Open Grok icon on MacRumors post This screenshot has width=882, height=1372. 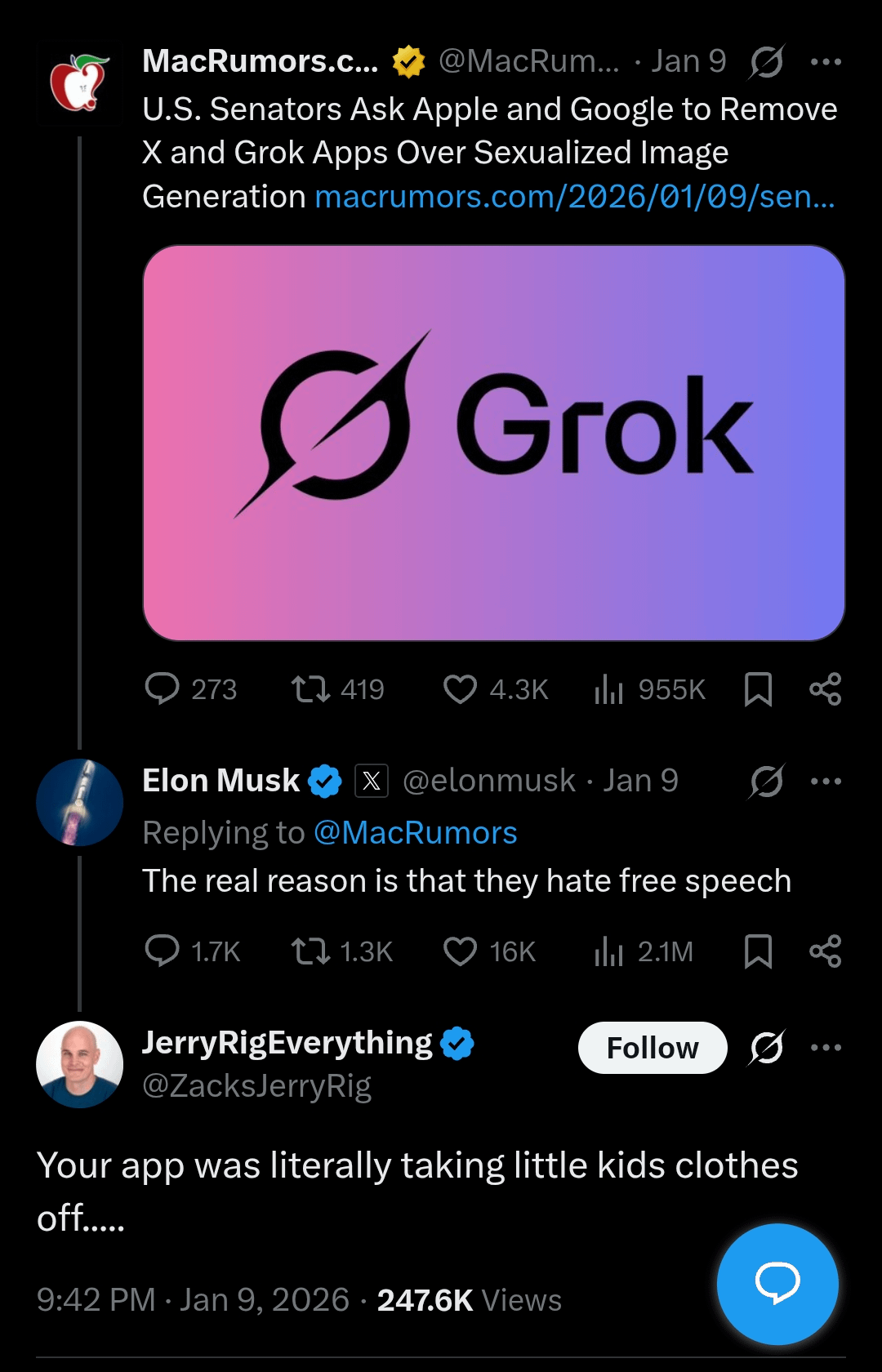(x=766, y=62)
